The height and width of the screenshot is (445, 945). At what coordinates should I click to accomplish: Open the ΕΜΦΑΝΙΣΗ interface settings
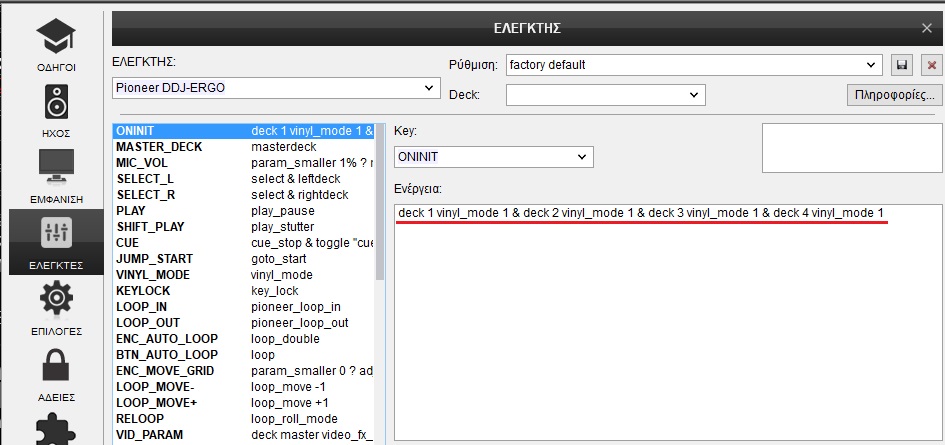pos(56,174)
